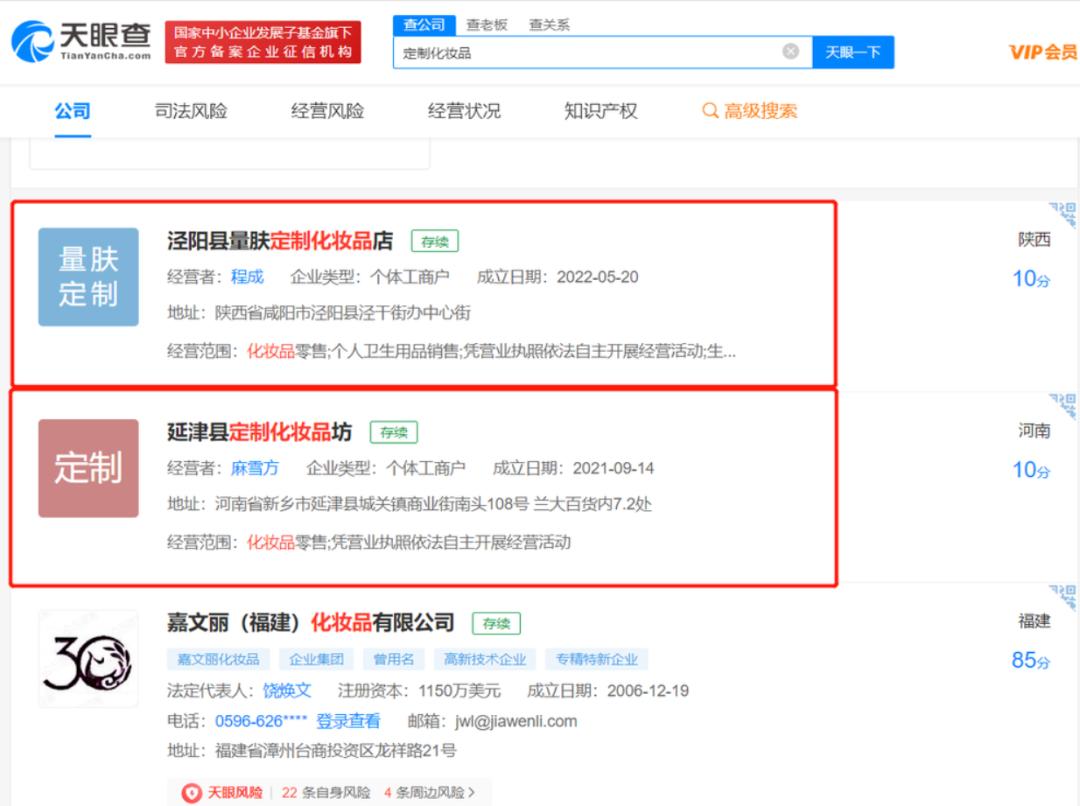Open 高级搜索 advanced search
The image size is (1080, 806).
[760, 111]
